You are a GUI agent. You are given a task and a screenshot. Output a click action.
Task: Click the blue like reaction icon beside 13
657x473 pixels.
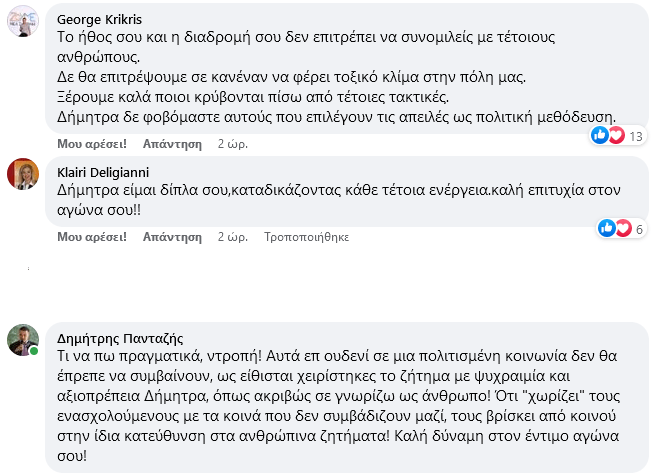601,135
